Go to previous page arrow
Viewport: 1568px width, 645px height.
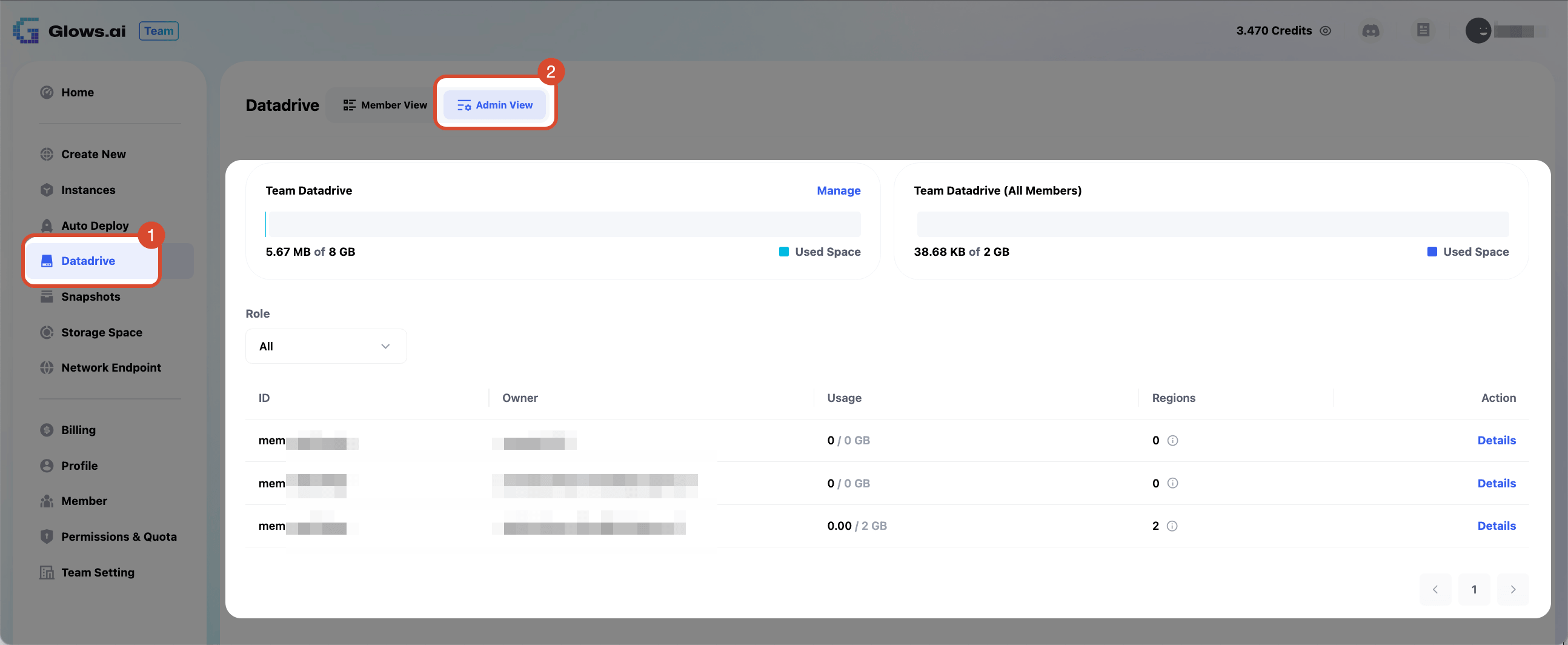coord(1435,590)
